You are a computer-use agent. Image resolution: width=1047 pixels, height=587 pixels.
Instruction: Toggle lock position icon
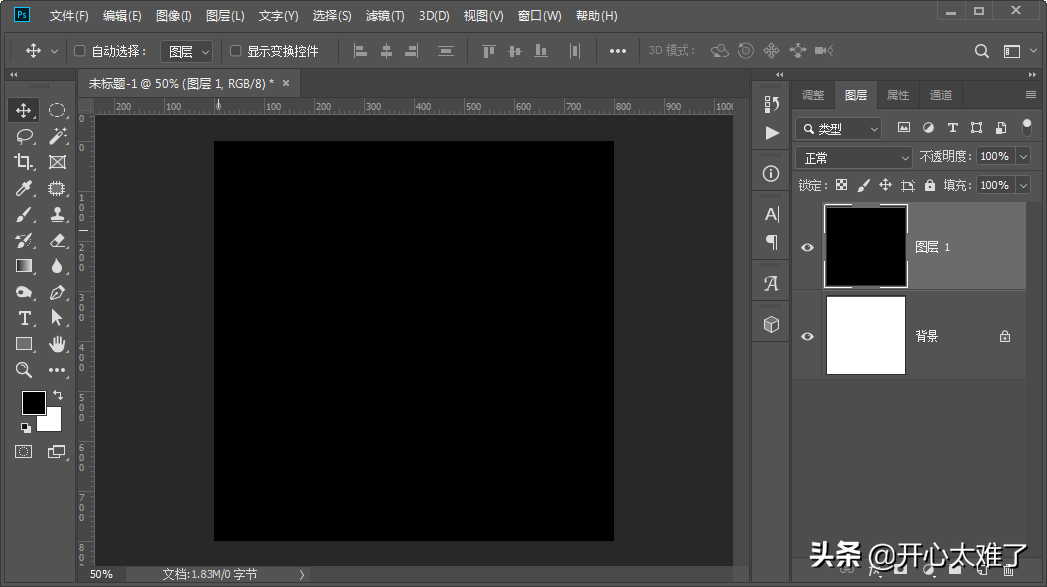coord(885,185)
